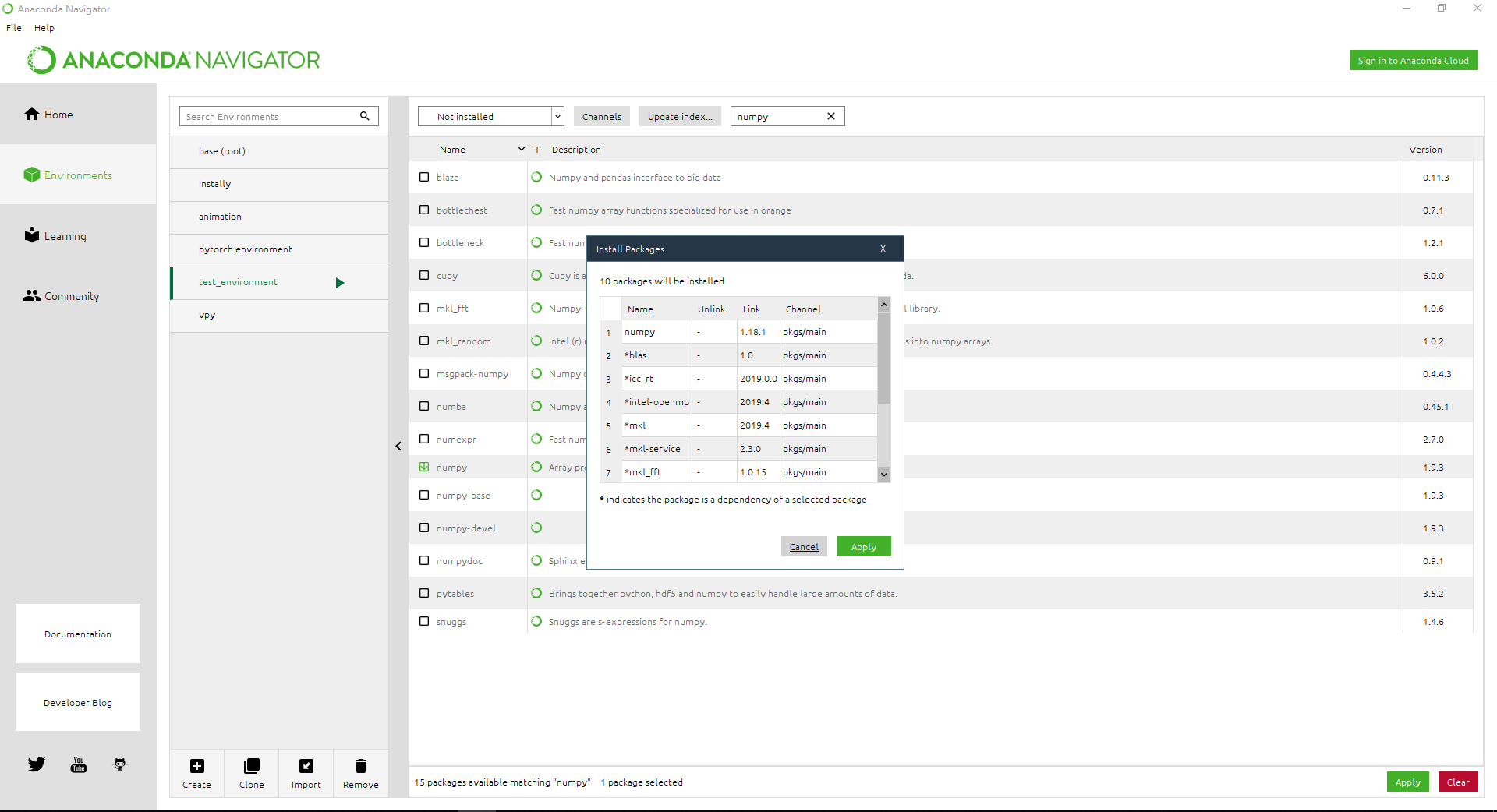Viewport: 1497px width, 812px height.
Task: Collapse the environments panel with left chevron
Action: [x=398, y=447]
